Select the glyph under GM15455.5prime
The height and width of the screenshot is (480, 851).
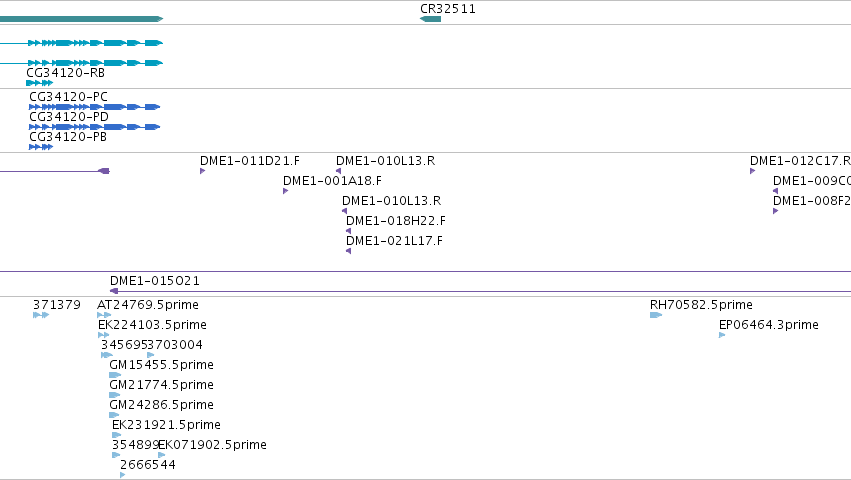(x=115, y=375)
